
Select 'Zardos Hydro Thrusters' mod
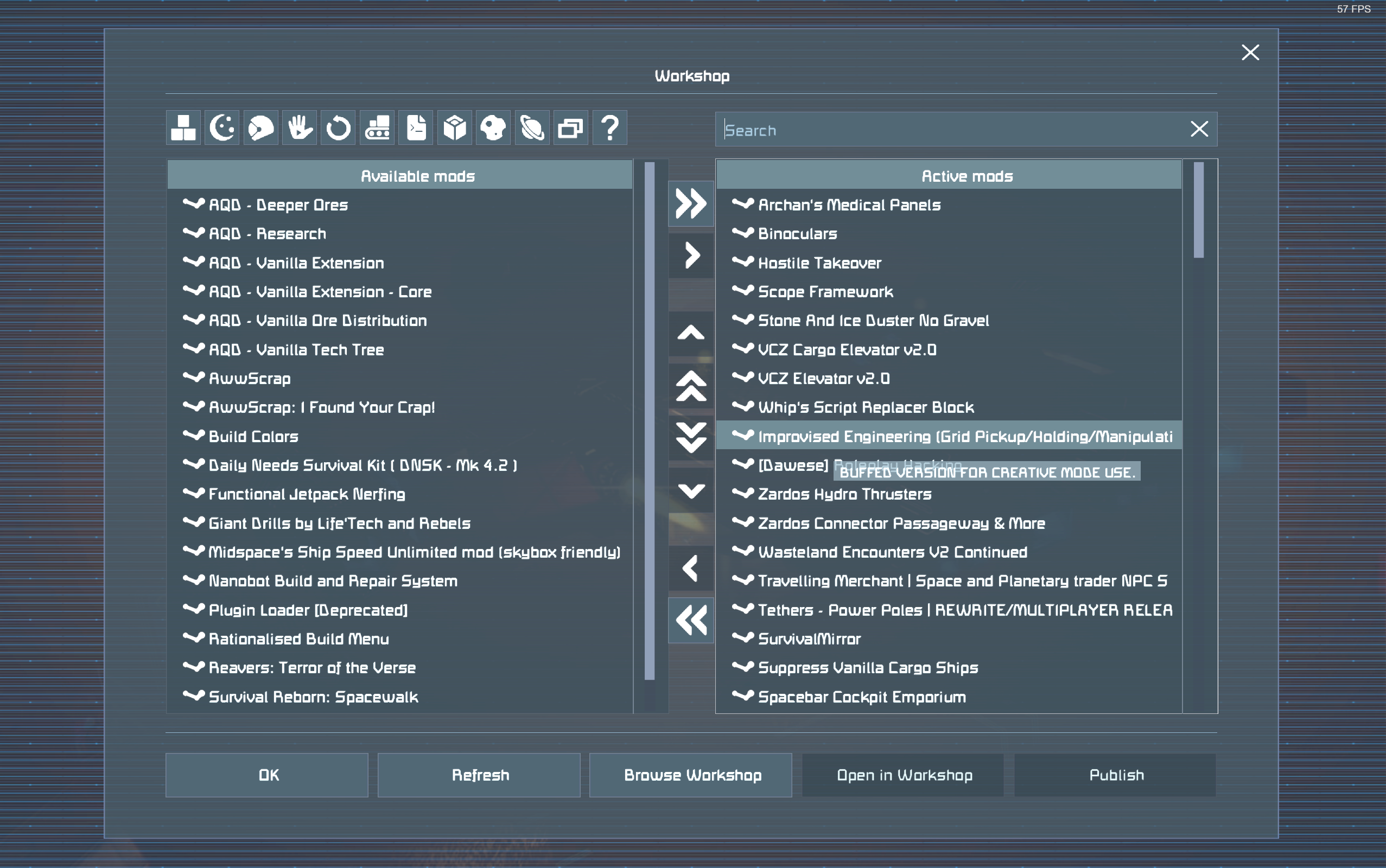(949, 494)
